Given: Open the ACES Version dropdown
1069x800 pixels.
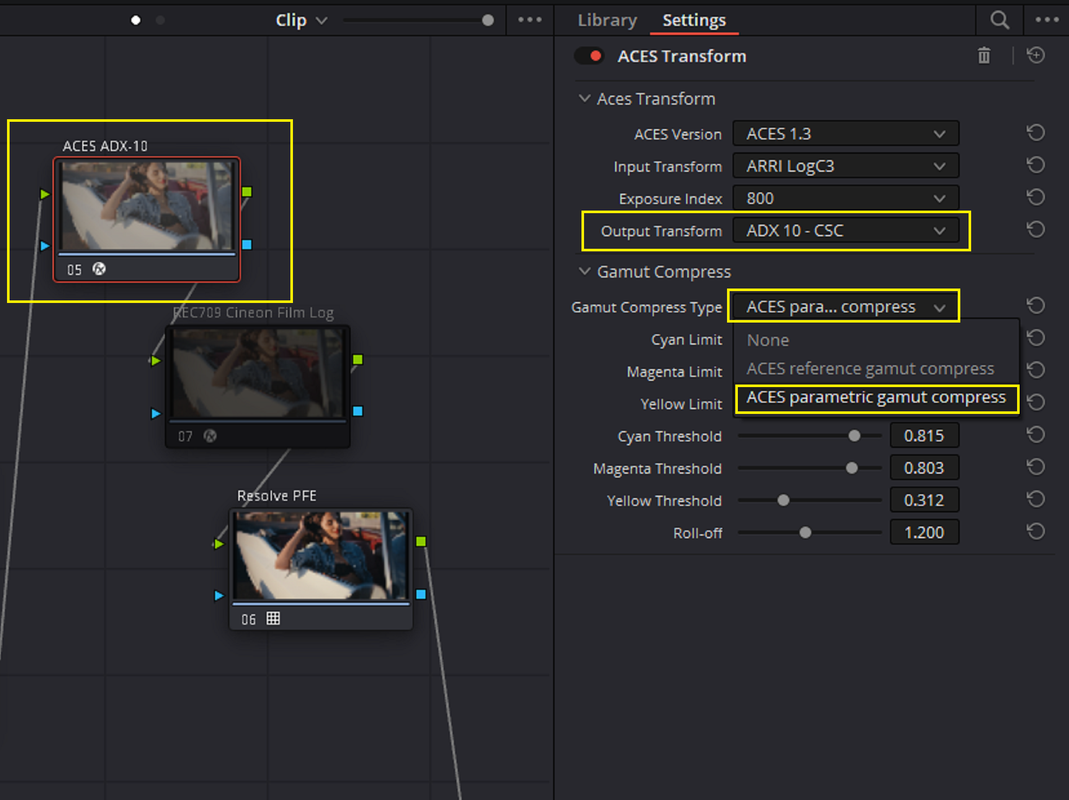Looking at the screenshot, I should point(845,134).
